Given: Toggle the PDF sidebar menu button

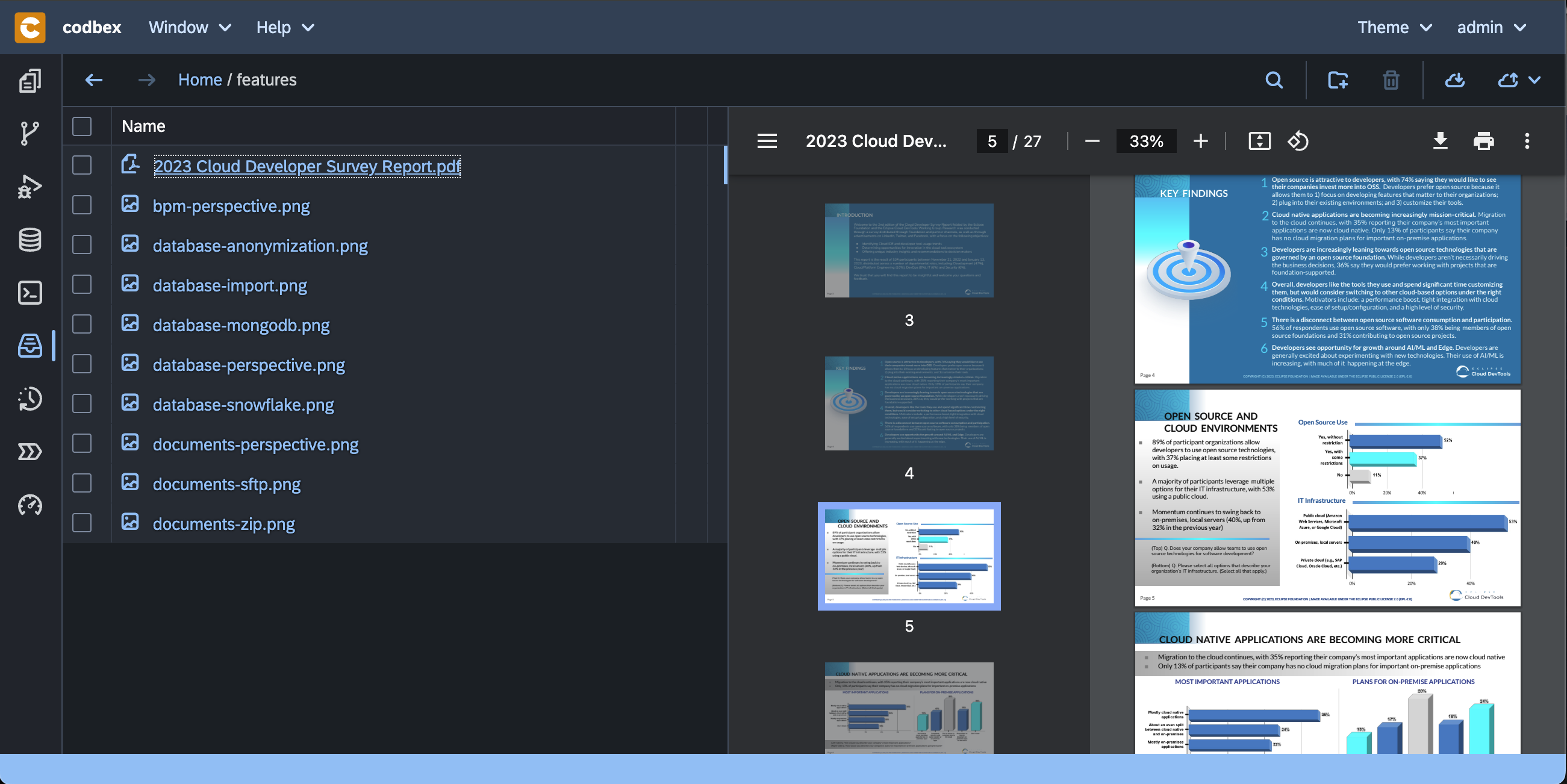Looking at the screenshot, I should tap(767, 141).
